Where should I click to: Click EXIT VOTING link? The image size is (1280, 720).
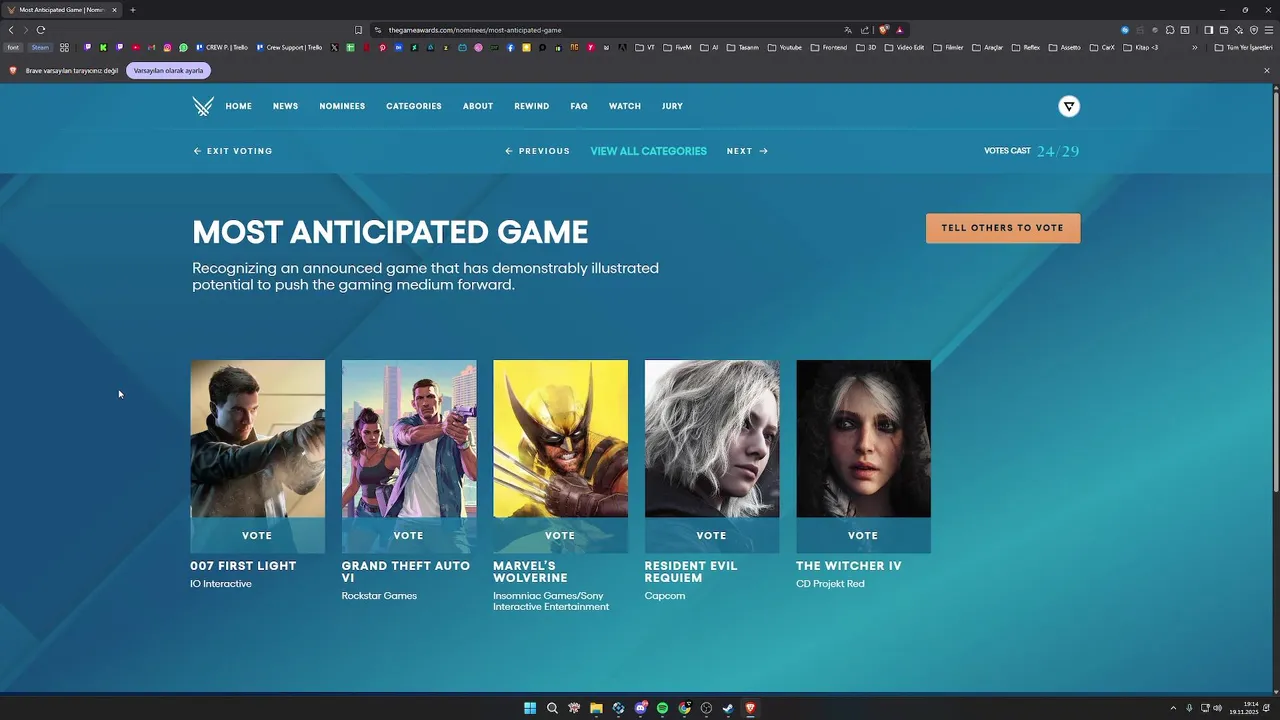tap(233, 151)
